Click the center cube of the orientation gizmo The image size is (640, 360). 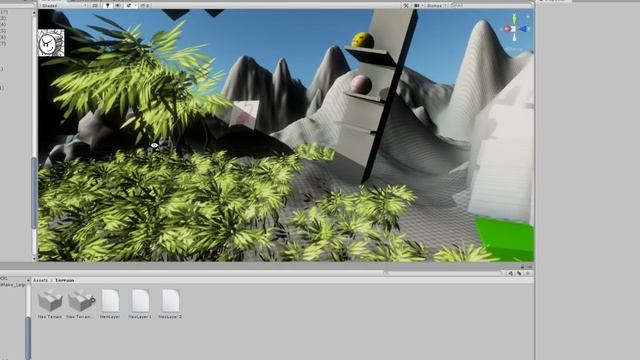(x=514, y=29)
